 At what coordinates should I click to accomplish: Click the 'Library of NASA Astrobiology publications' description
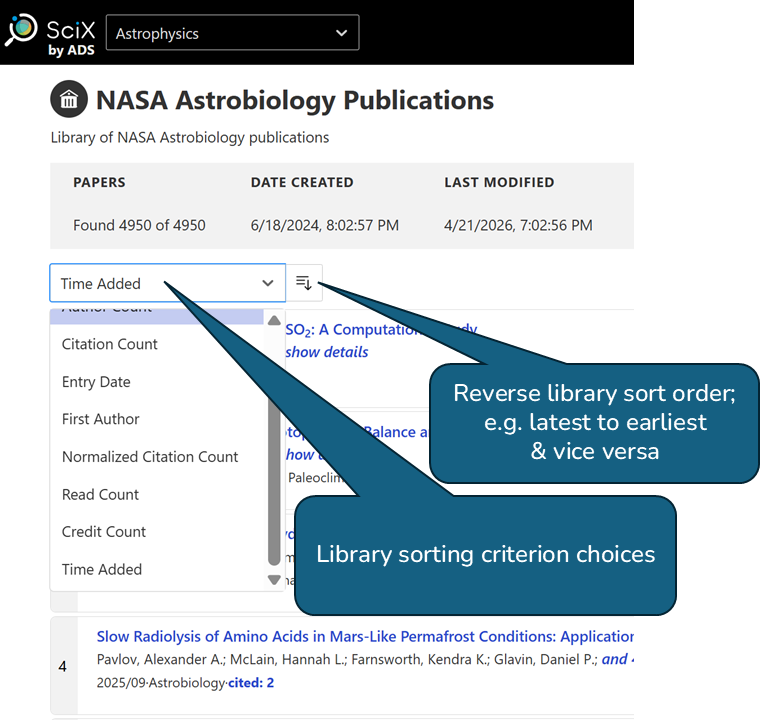click(x=190, y=137)
